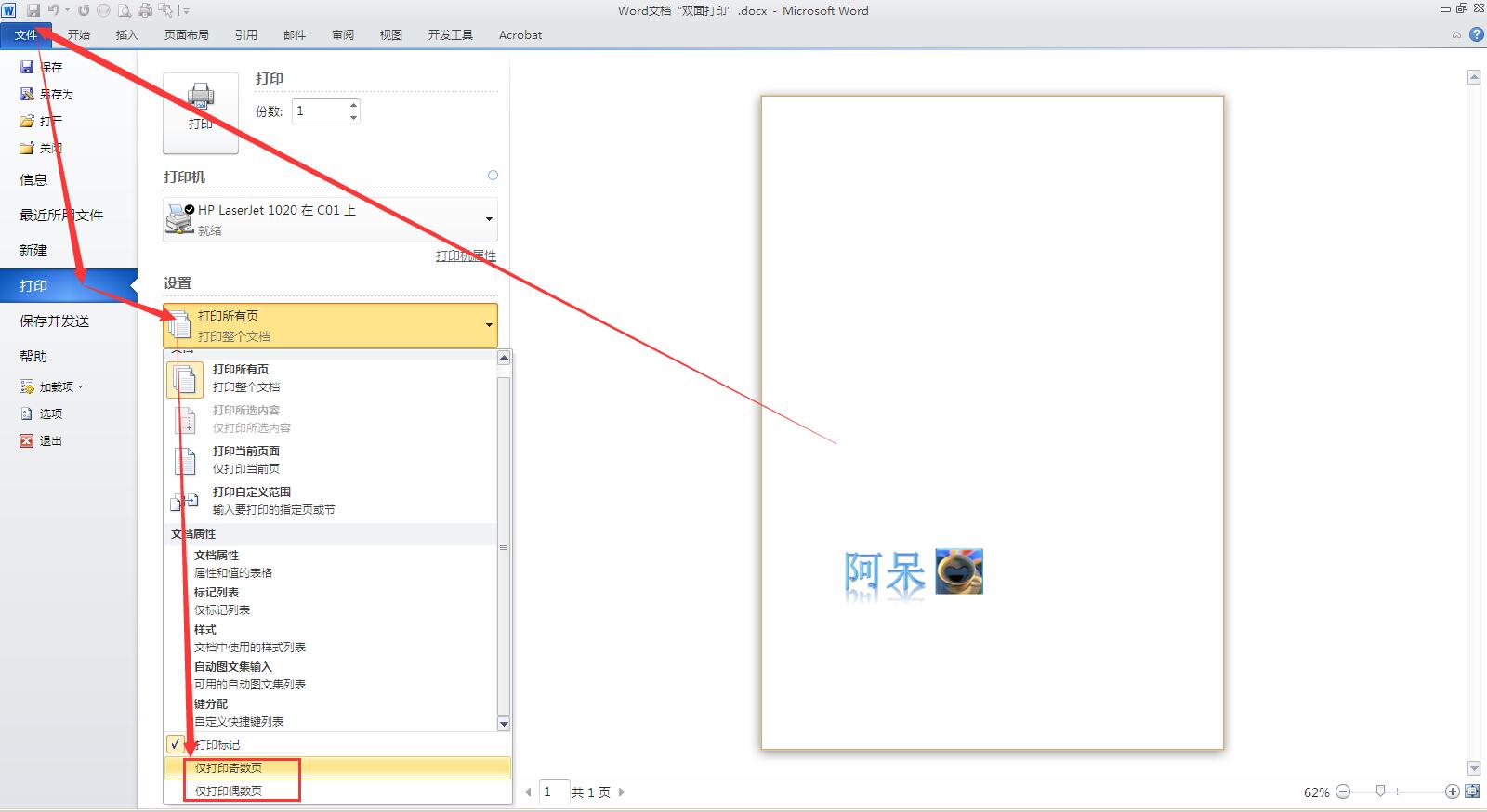Screen dimensions: 1487x812
Task: Click the large 打印 printer button
Action: click(x=201, y=113)
